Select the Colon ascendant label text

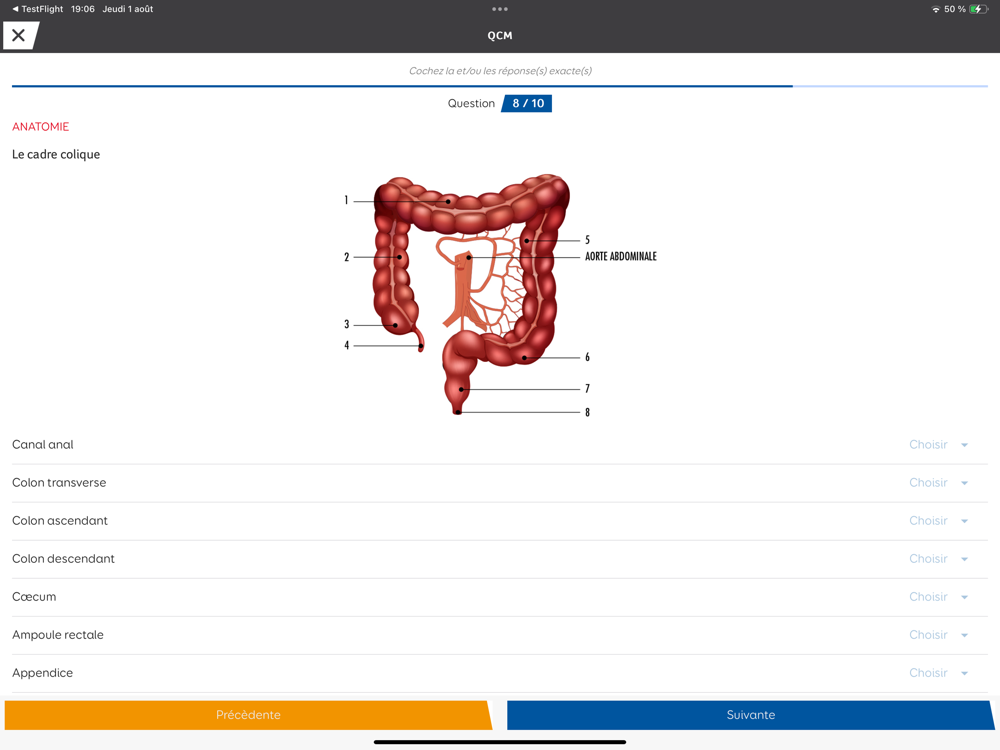(60, 521)
